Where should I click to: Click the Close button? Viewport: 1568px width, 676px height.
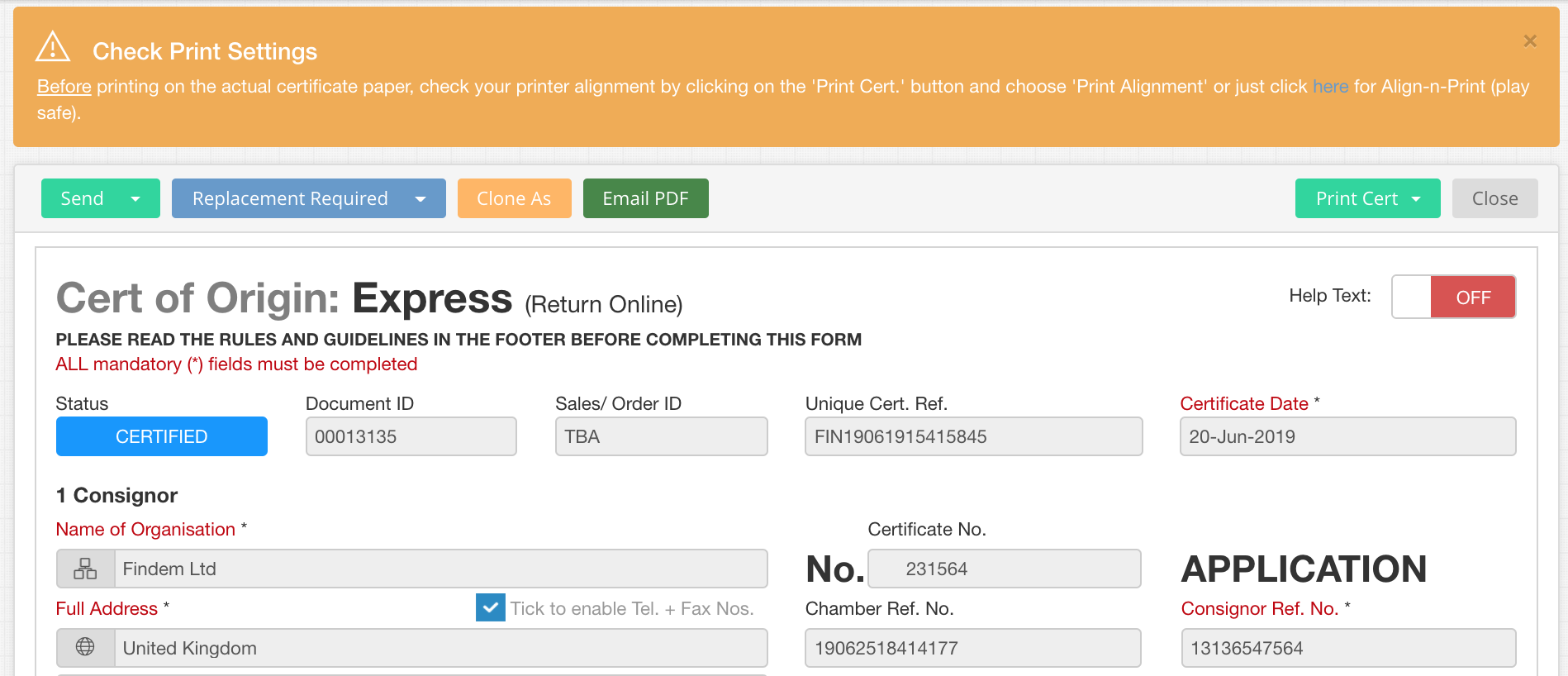[1494, 198]
